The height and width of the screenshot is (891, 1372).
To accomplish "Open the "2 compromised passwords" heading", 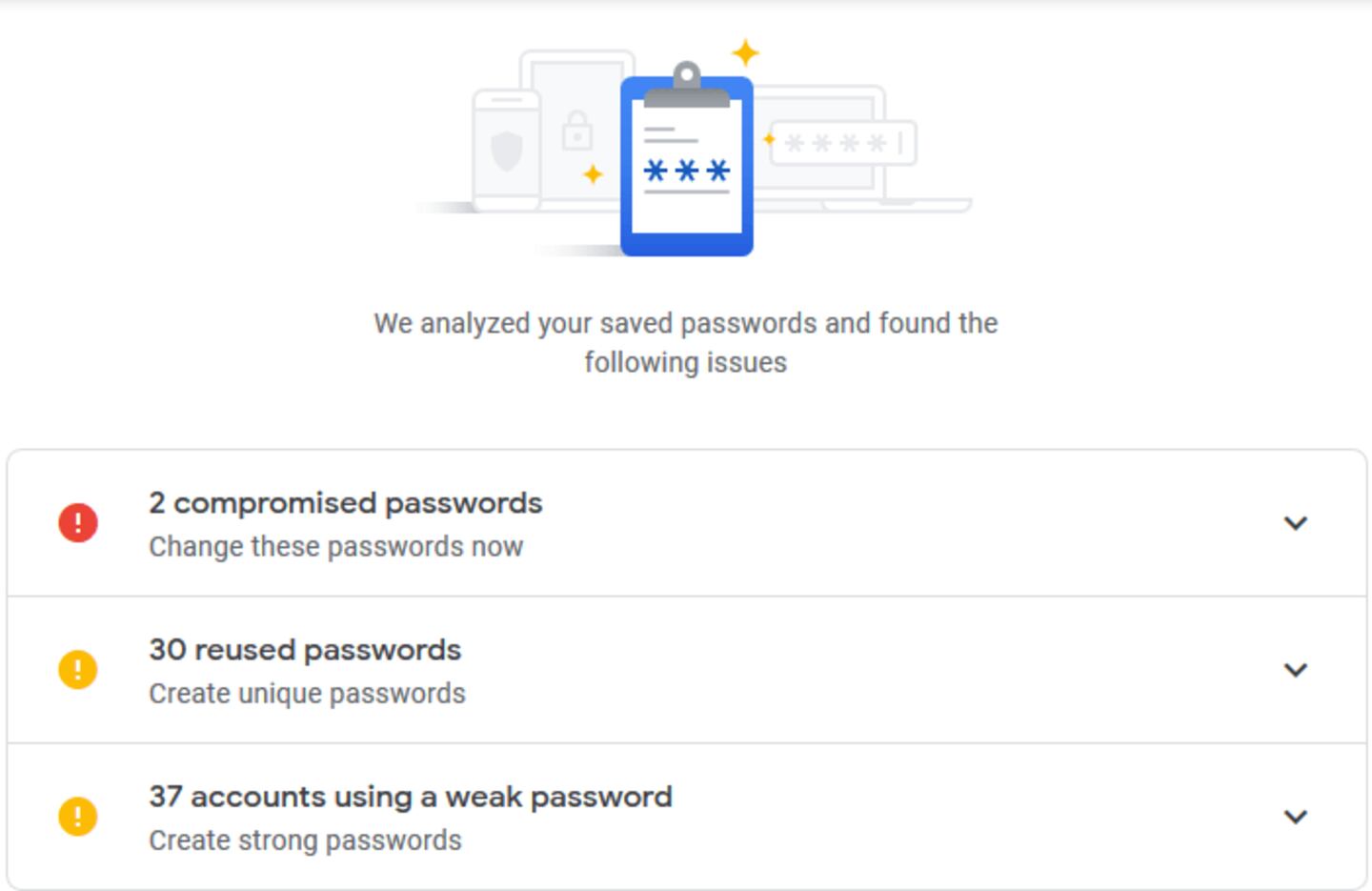I will pos(345,503).
